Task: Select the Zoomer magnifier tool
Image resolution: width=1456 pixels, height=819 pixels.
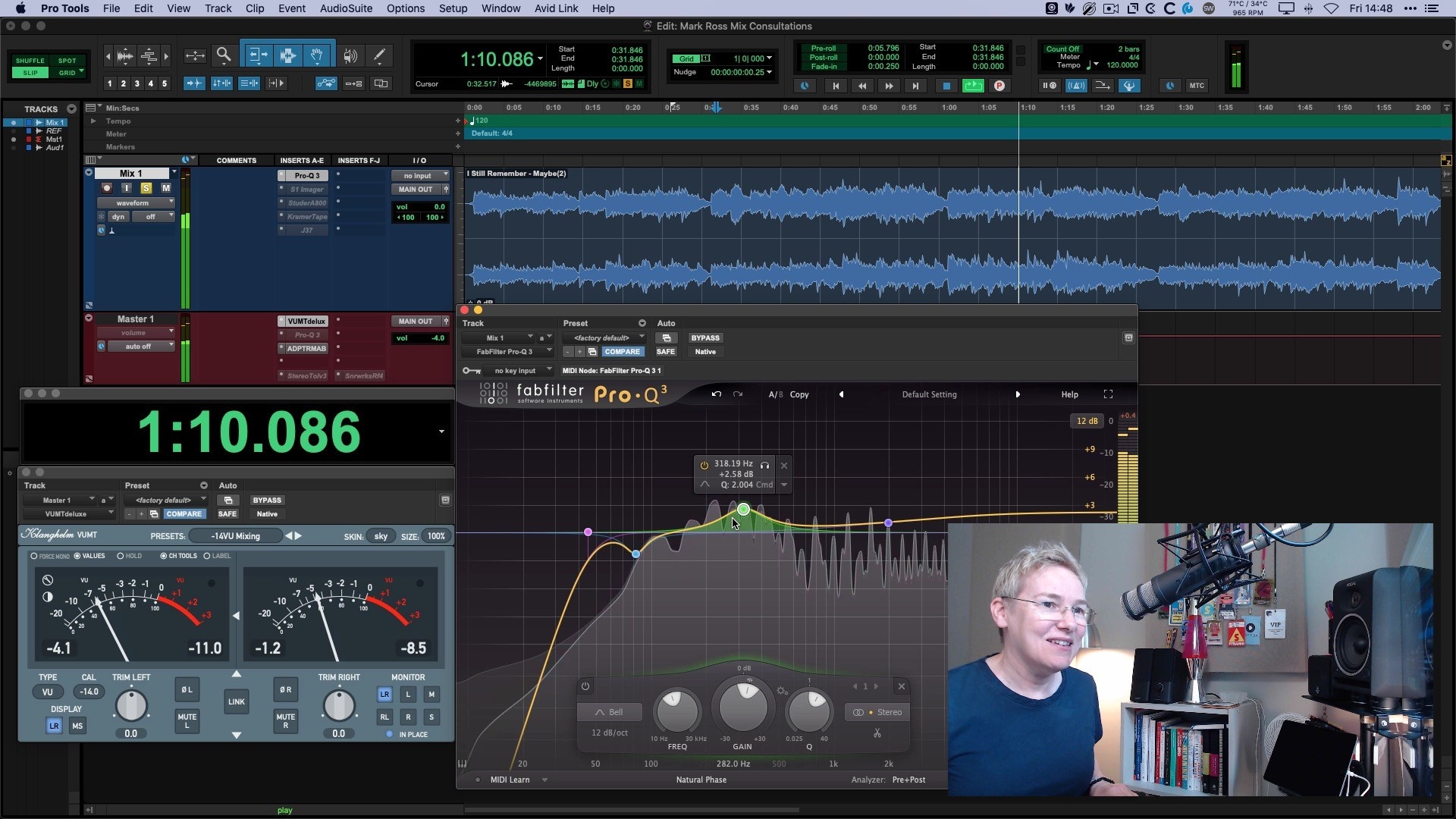Action: click(224, 55)
